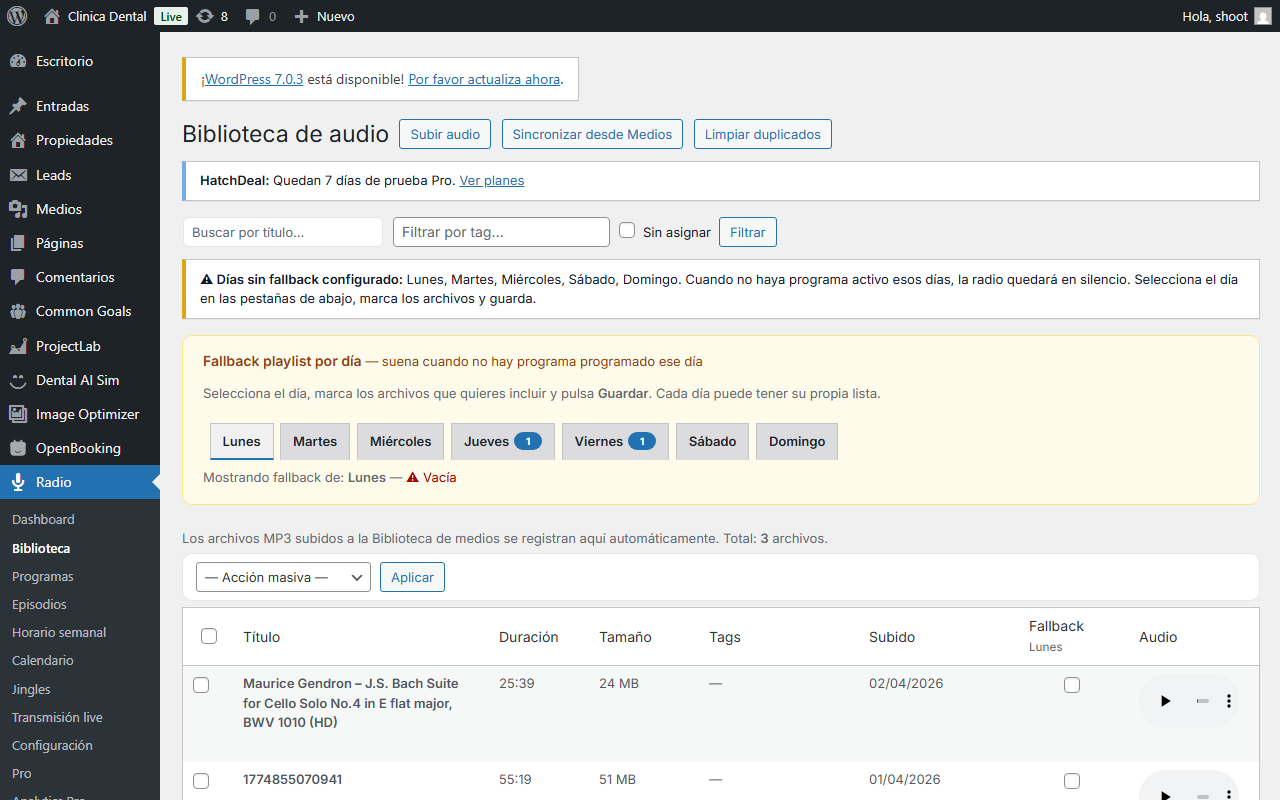Toggle the Sin asignar checkbox

coord(627,230)
